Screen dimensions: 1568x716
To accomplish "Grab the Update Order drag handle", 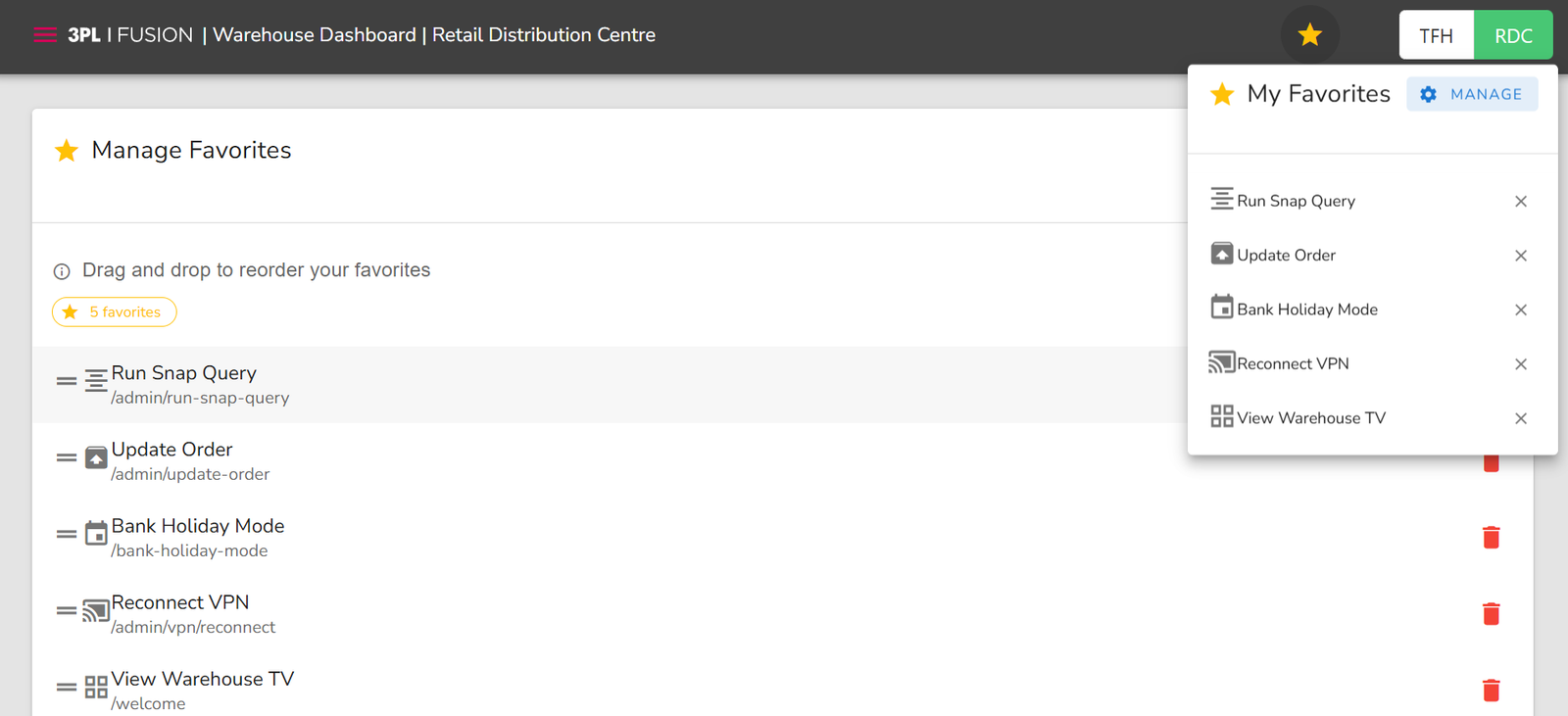I will click(x=66, y=457).
